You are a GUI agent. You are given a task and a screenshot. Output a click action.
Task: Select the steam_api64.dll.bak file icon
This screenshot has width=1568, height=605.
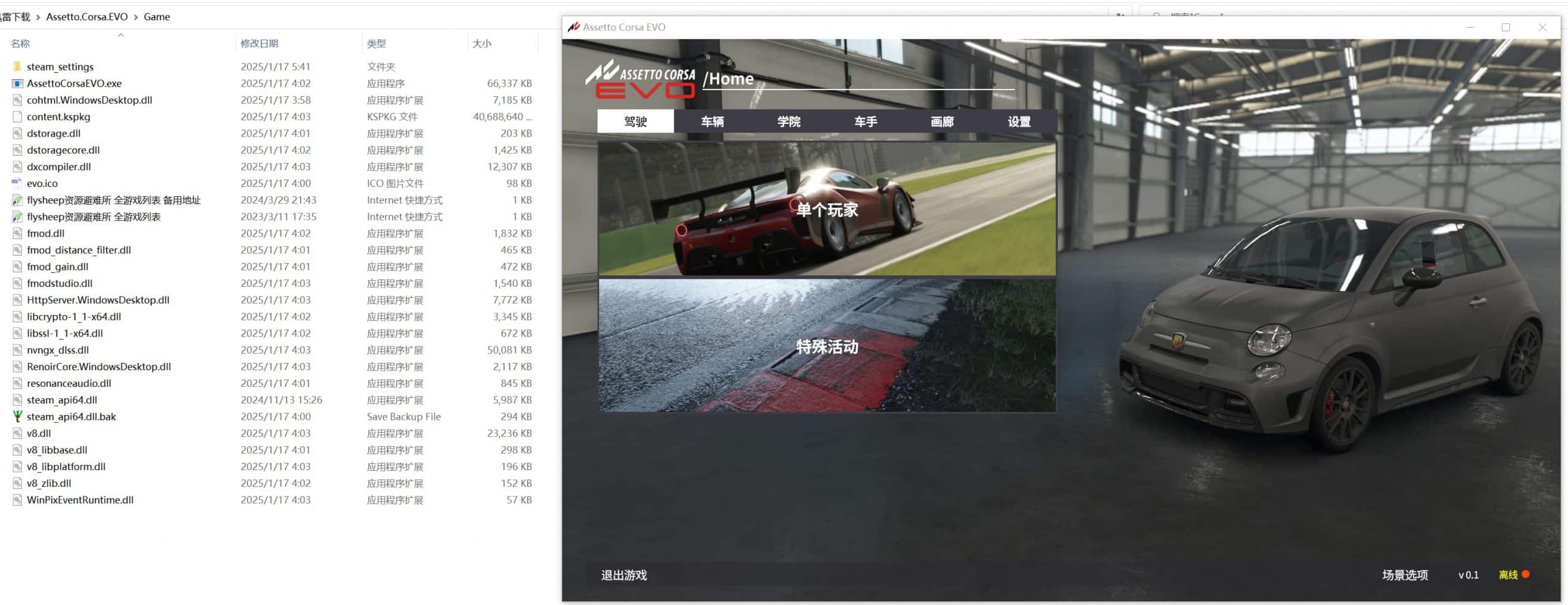(x=17, y=417)
